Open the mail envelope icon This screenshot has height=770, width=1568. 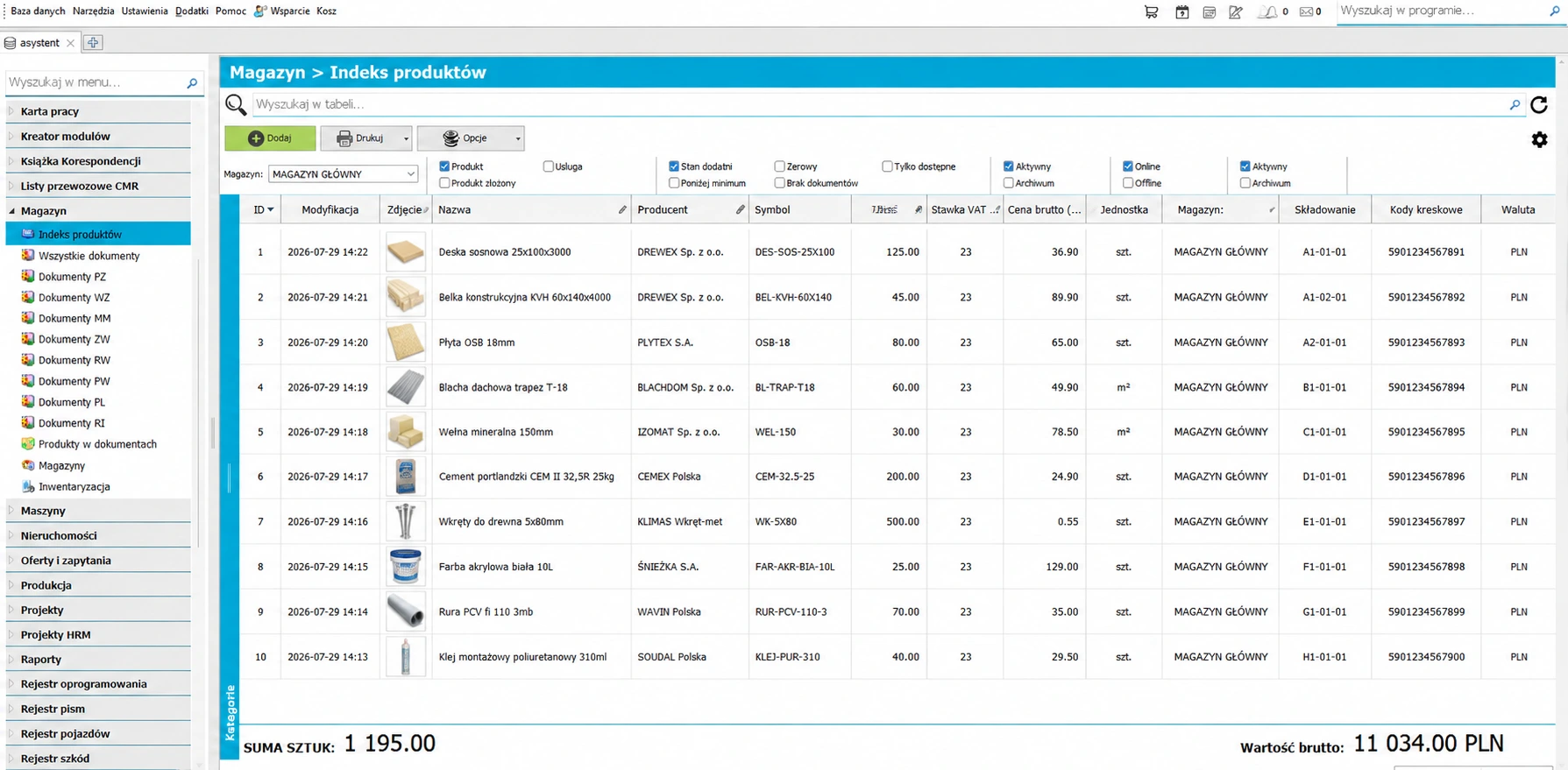[x=1306, y=11]
